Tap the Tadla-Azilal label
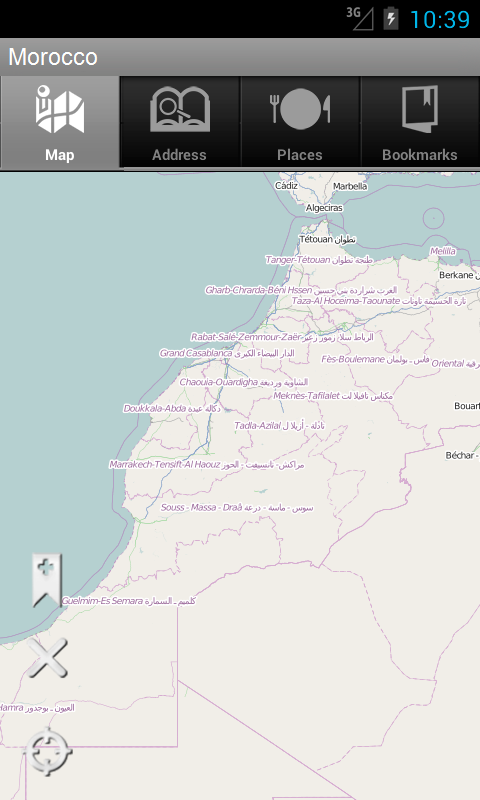Screen dimensions: 480x800 click(x=279, y=425)
